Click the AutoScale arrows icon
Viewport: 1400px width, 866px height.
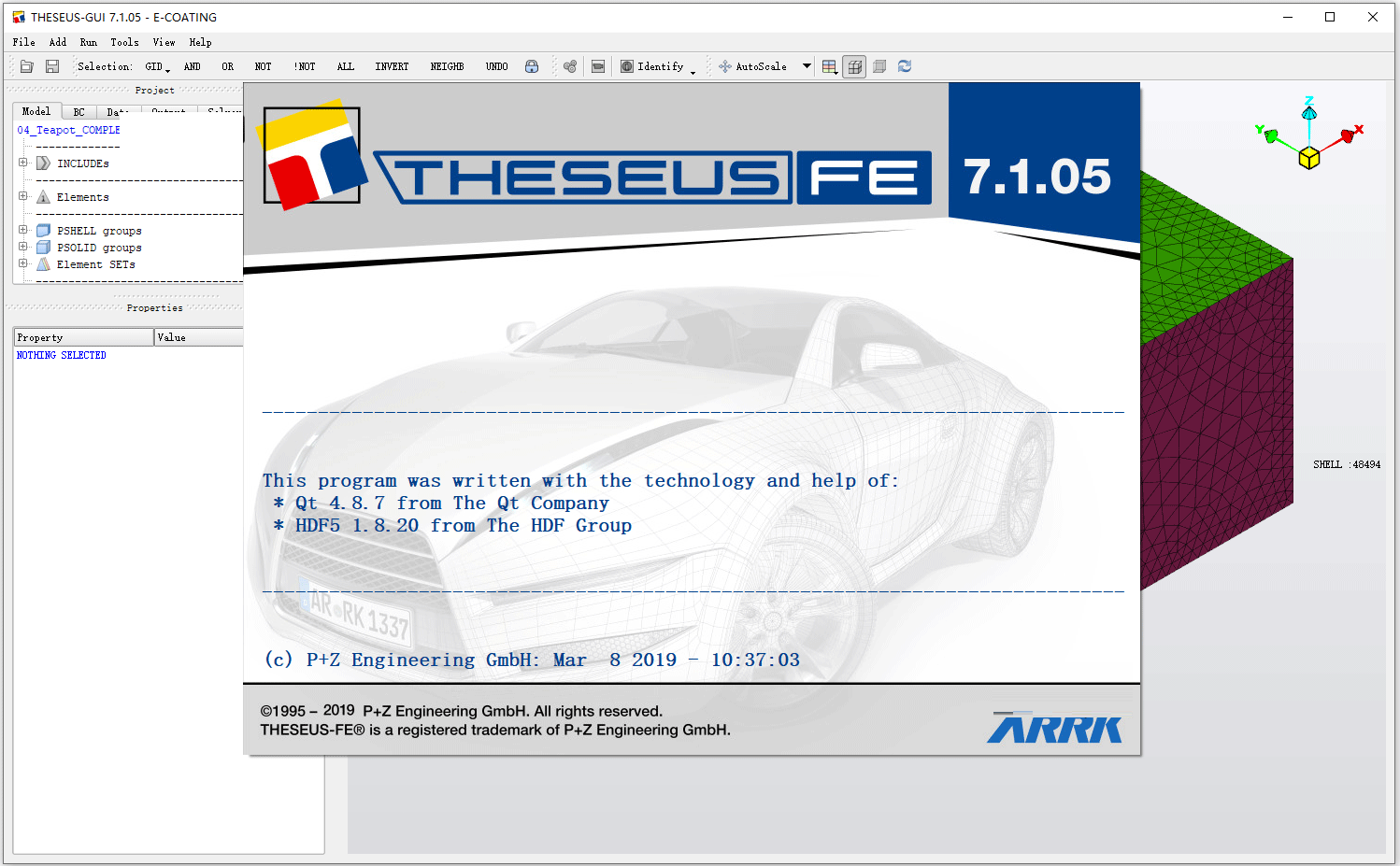tap(725, 66)
